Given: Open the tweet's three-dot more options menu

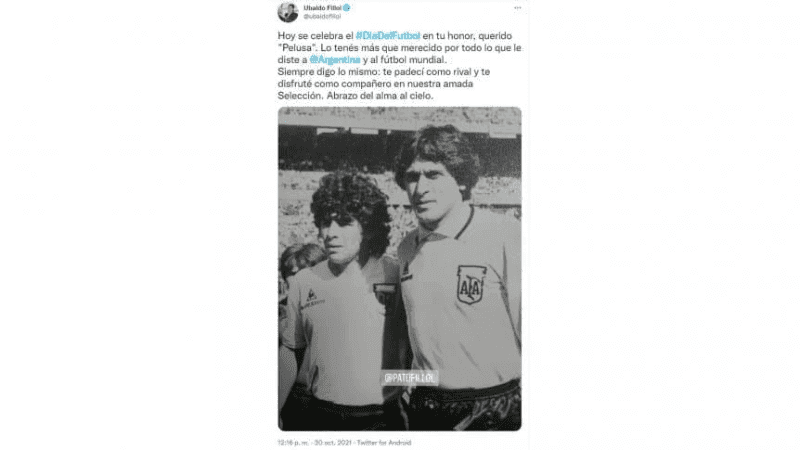Looking at the screenshot, I should pyautogui.click(x=517, y=8).
